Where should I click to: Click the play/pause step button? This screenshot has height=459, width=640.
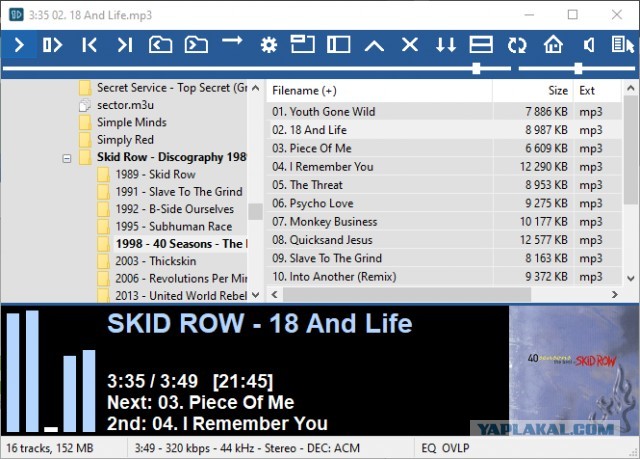pyautogui.click(x=53, y=44)
